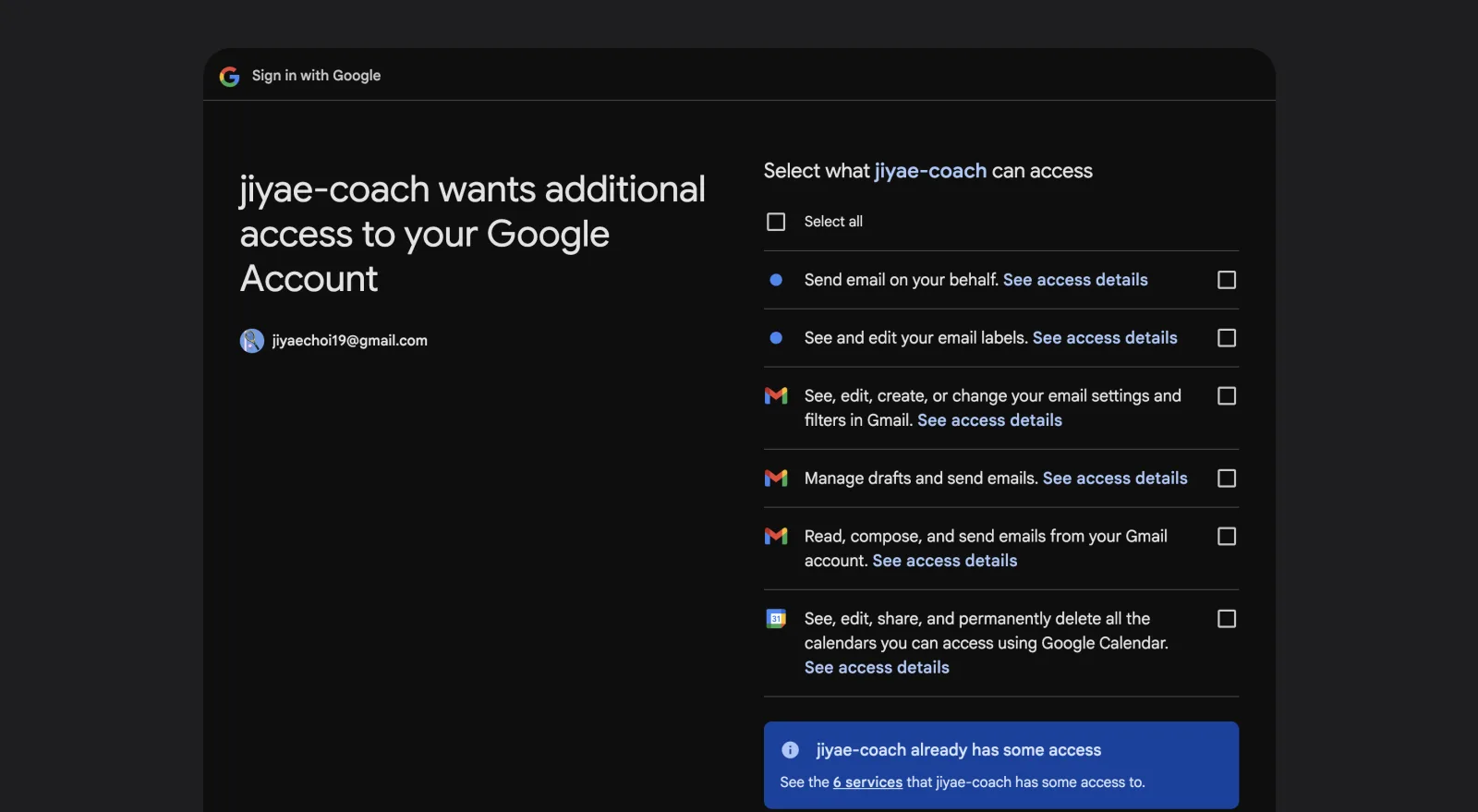Image resolution: width=1478 pixels, height=812 pixels.
Task: Click the Sign in with Google header text
Action: [316, 76]
